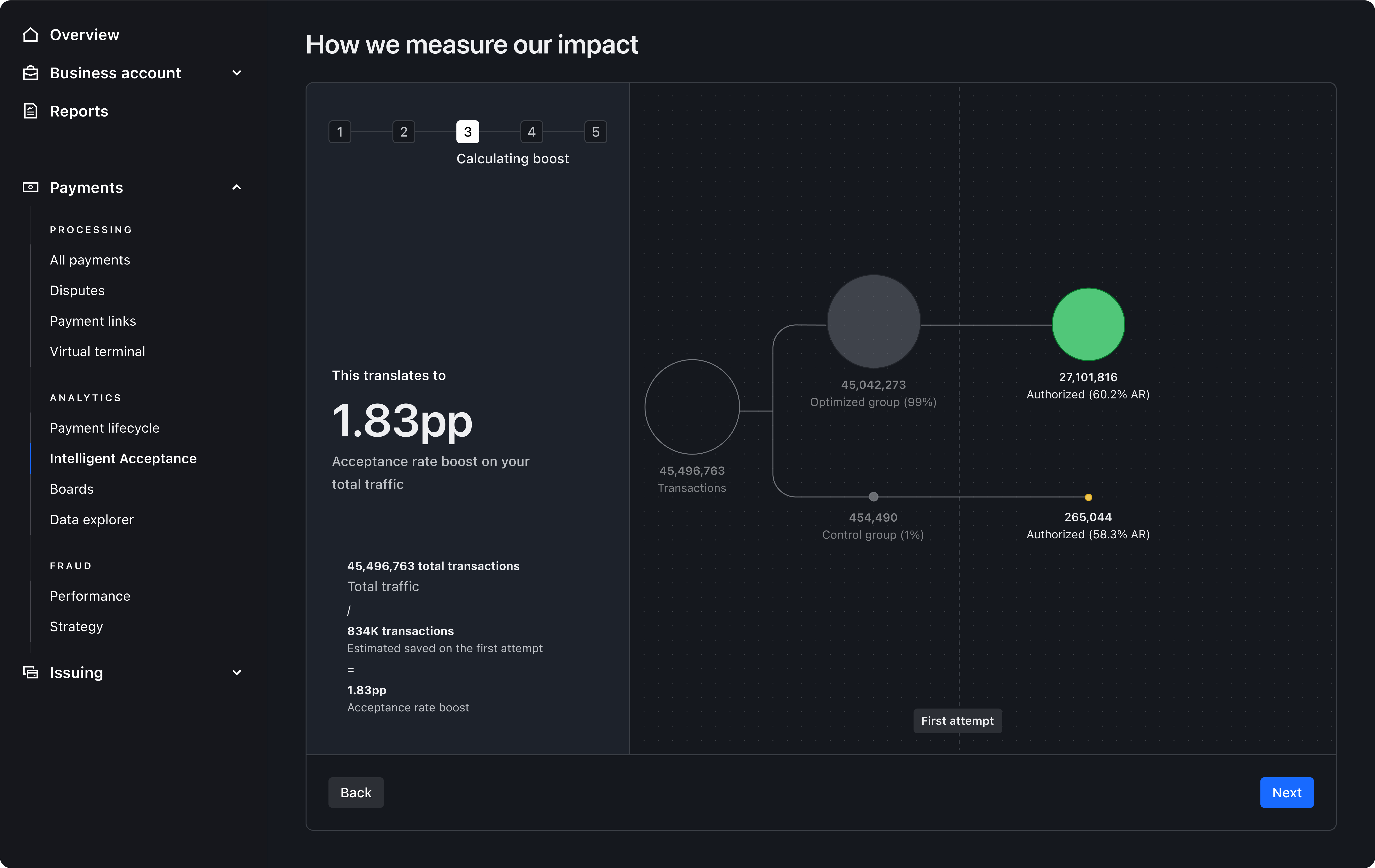Click the outlined Transactions circle
Image resolution: width=1375 pixels, height=868 pixels.
[x=692, y=407]
